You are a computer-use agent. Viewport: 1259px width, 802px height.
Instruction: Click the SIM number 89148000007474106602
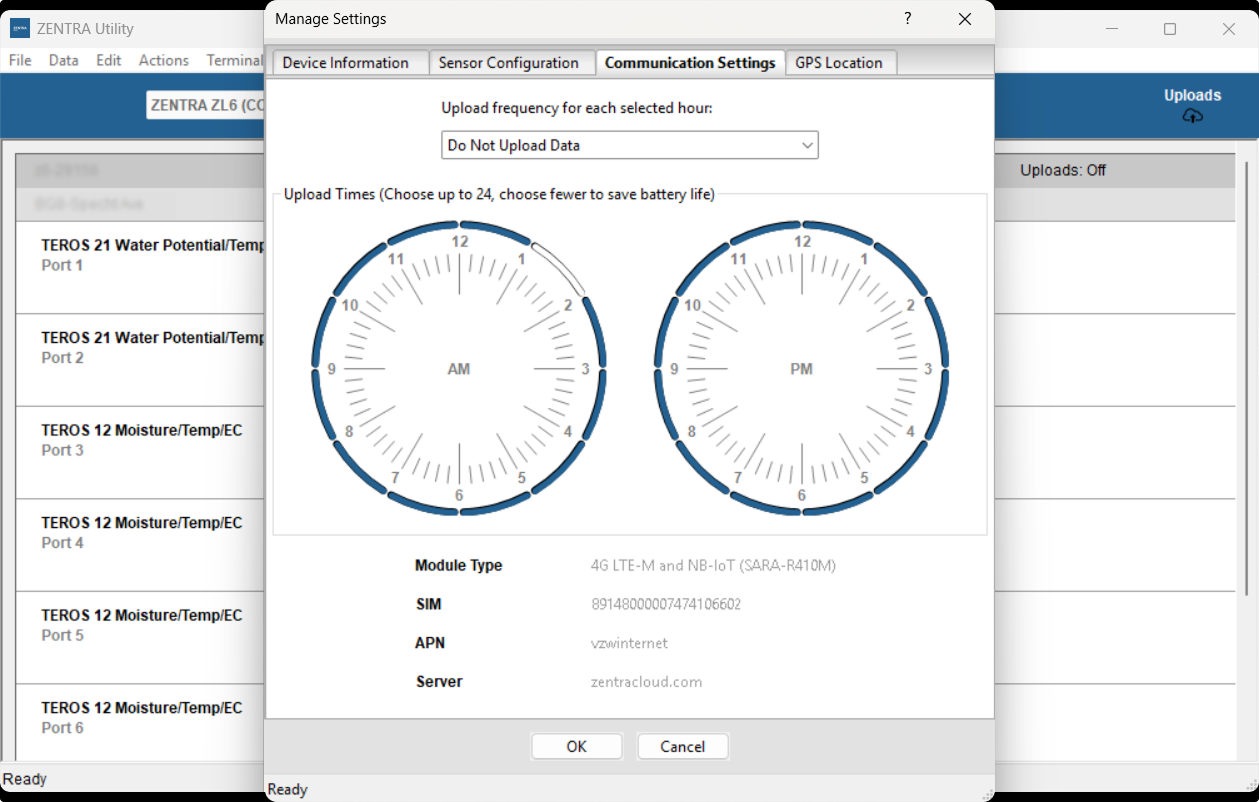pyautogui.click(x=666, y=604)
